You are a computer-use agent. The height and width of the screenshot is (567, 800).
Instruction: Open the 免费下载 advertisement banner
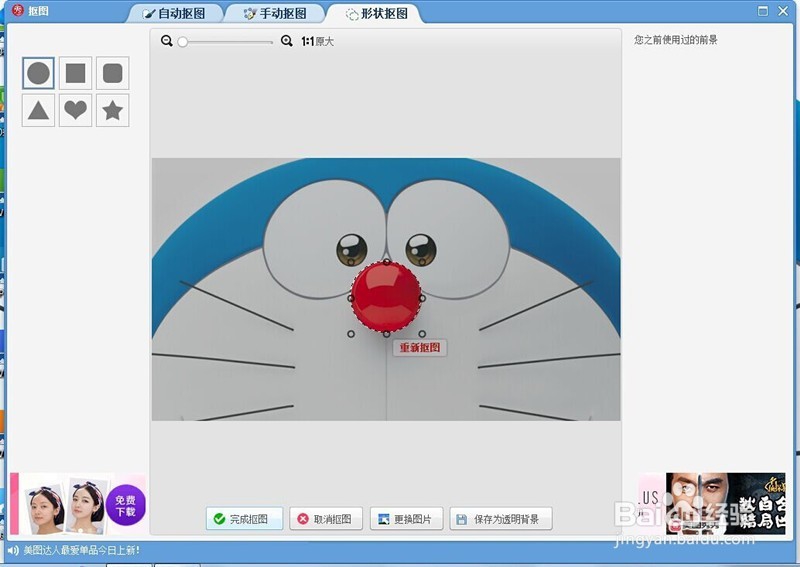pos(78,503)
